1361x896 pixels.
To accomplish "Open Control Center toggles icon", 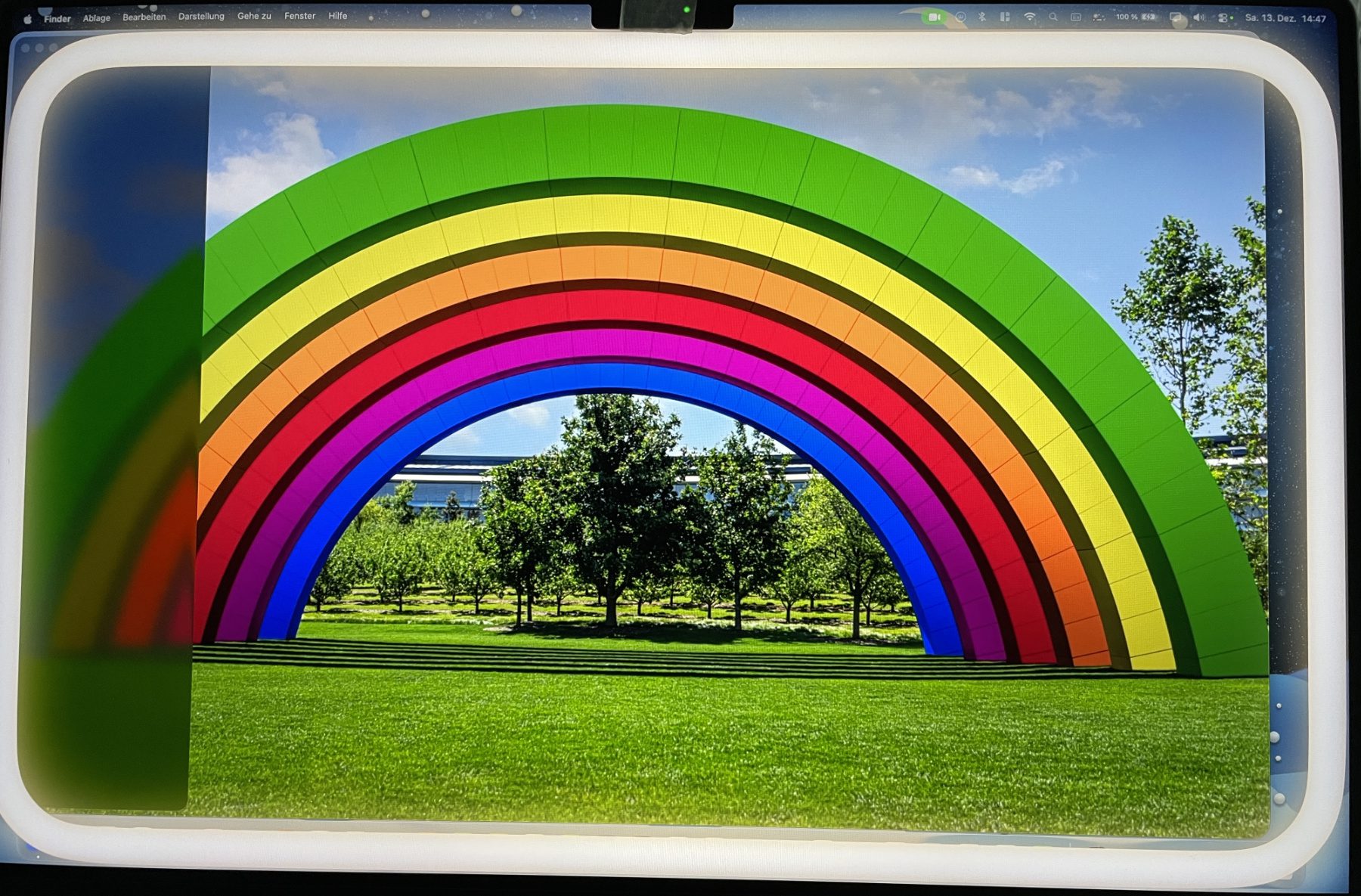I will point(1224,17).
